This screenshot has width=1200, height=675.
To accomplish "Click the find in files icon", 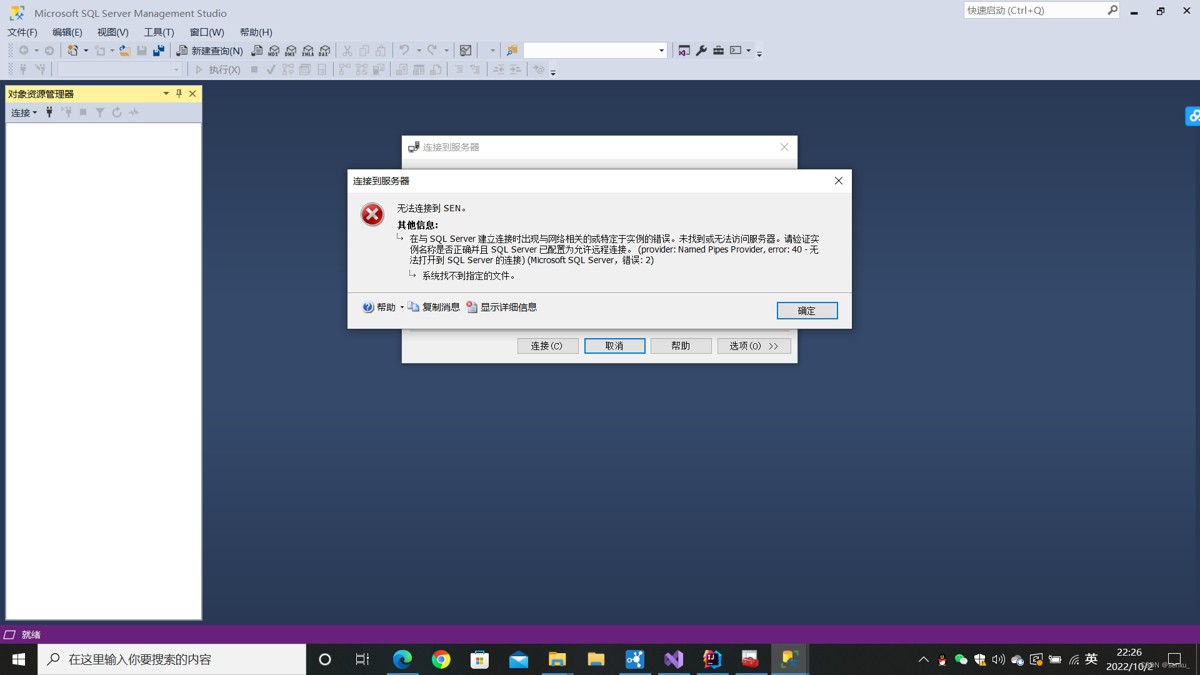I will pos(512,50).
